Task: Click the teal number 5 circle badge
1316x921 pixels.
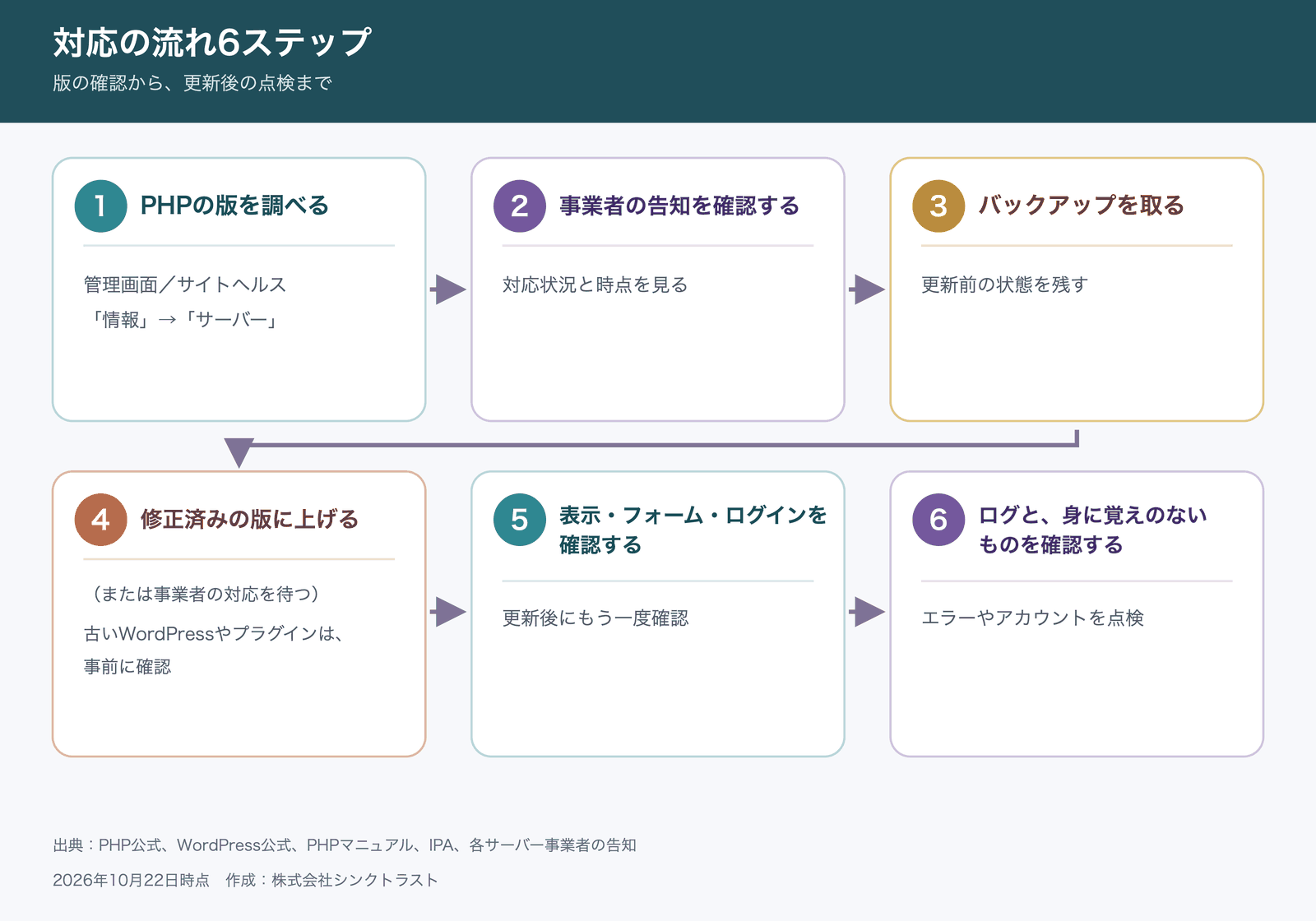Action: (520, 520)
